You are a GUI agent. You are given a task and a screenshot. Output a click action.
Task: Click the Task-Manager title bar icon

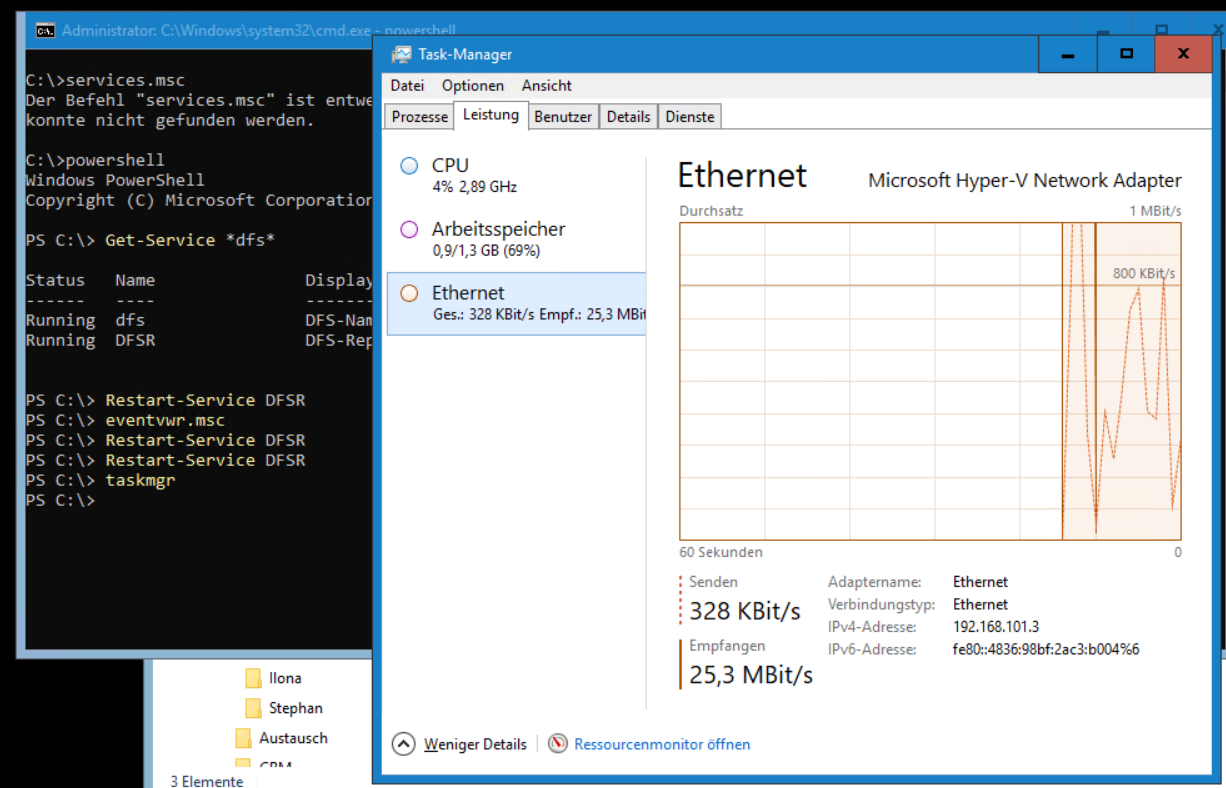[x=400, y=55]
